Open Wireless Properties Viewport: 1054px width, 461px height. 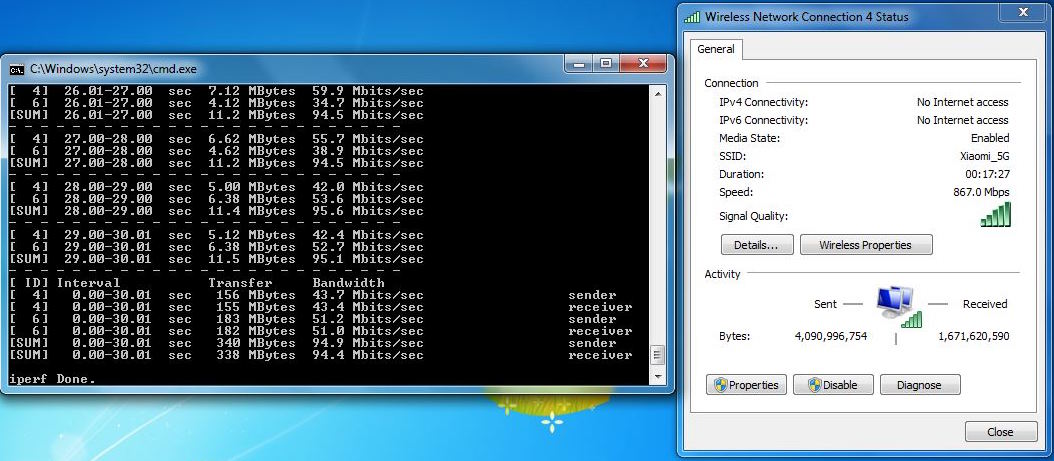coord(865,245)
